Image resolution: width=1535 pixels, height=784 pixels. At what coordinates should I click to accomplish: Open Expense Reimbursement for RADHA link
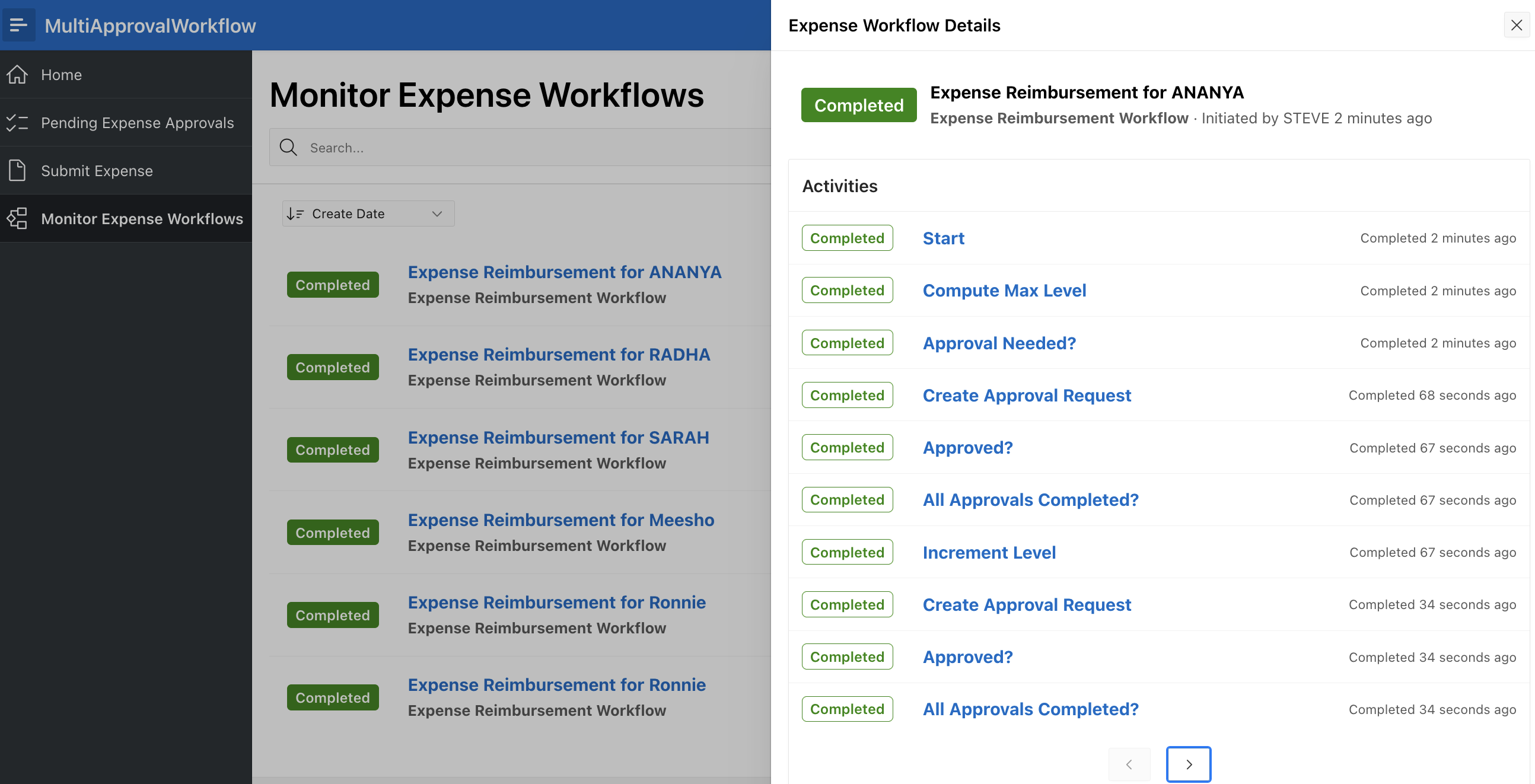pos(558,355)
